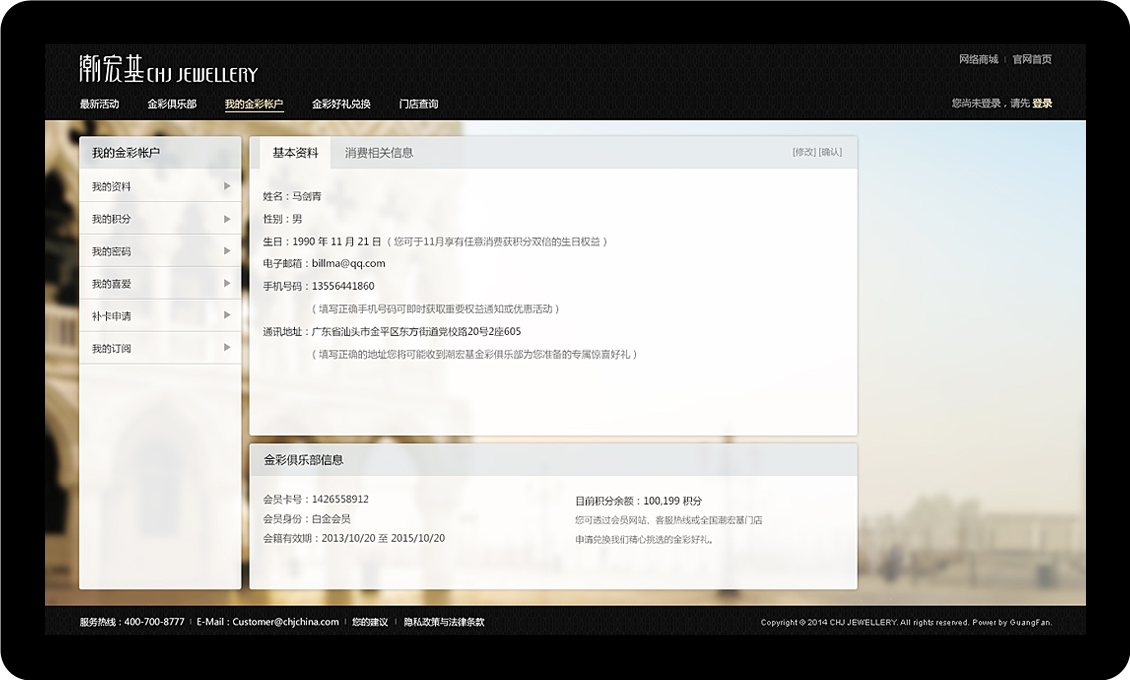
Task: Switch to the 消费相关信息 tab
Action: 379,153
